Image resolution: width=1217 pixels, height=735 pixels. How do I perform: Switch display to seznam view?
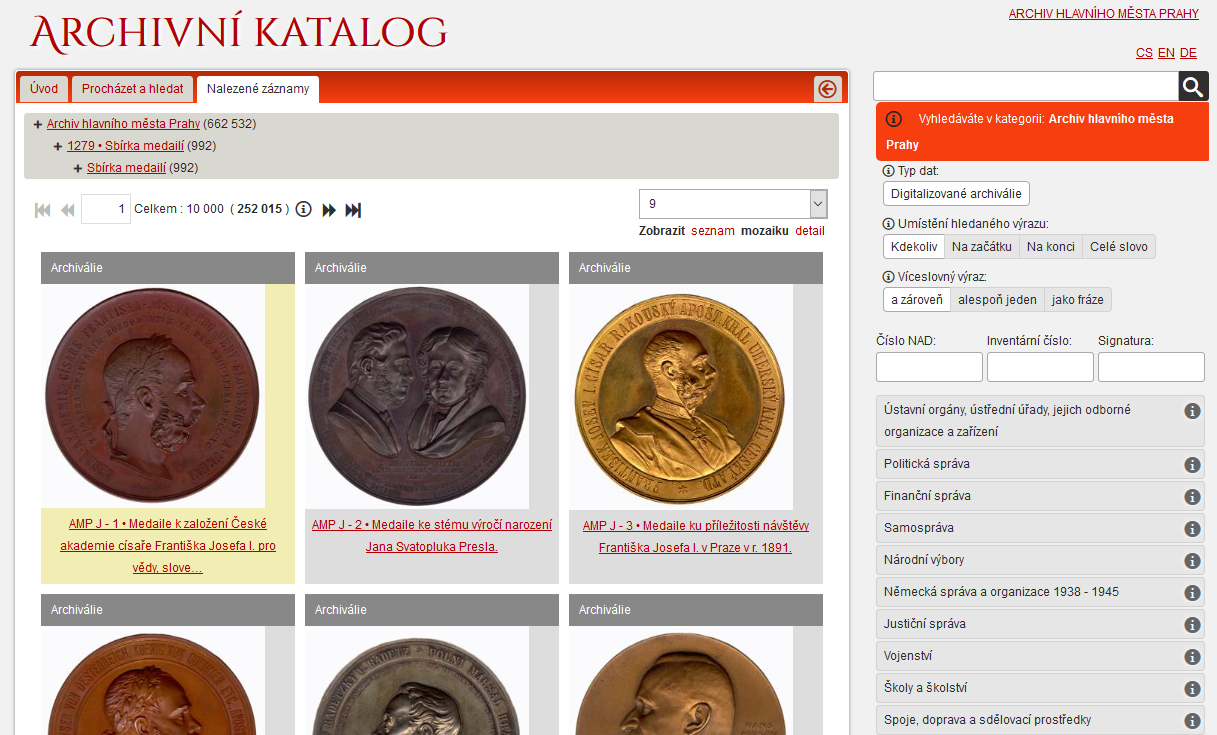[713, 231]
